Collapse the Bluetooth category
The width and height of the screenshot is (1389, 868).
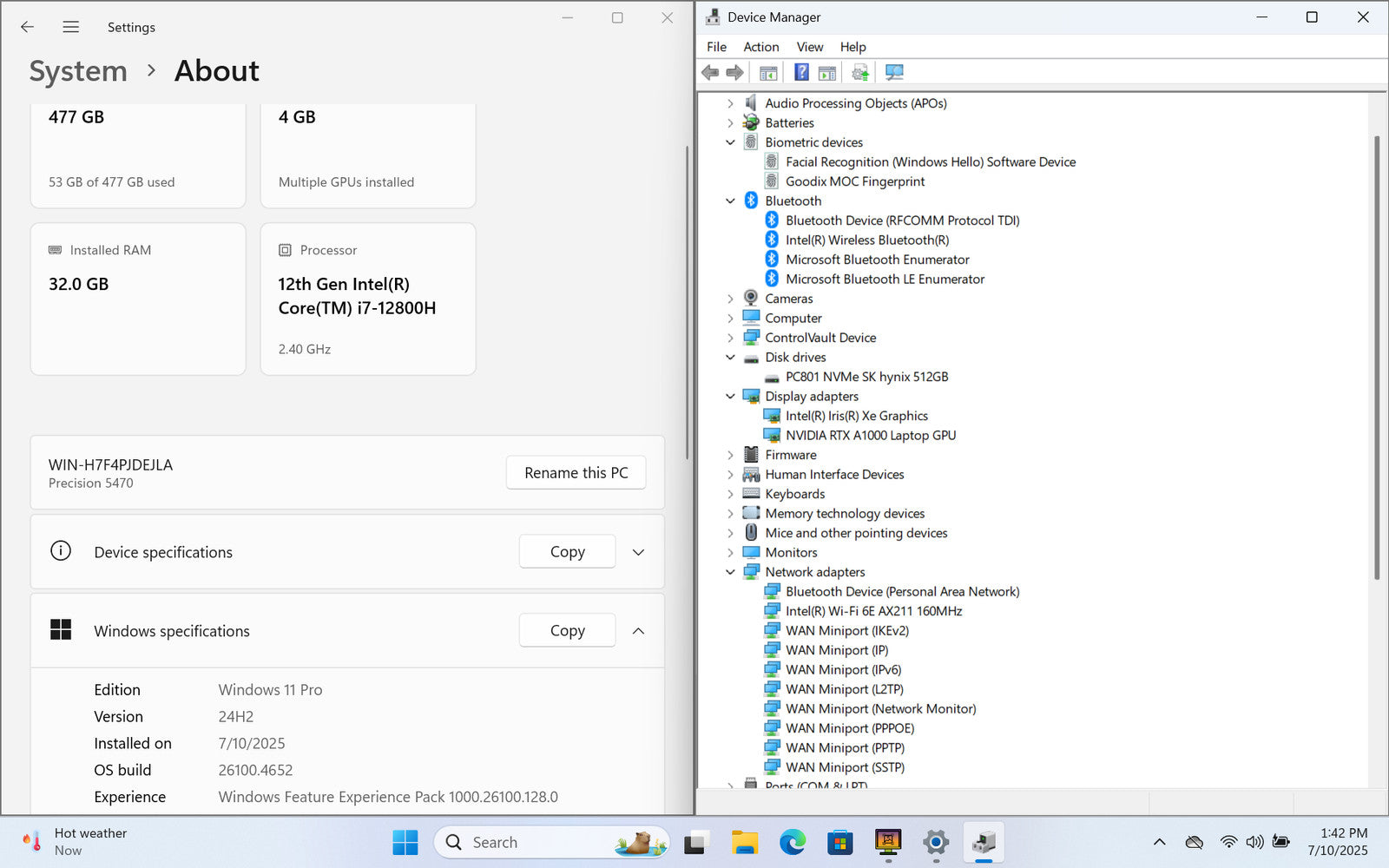point(730,201)
